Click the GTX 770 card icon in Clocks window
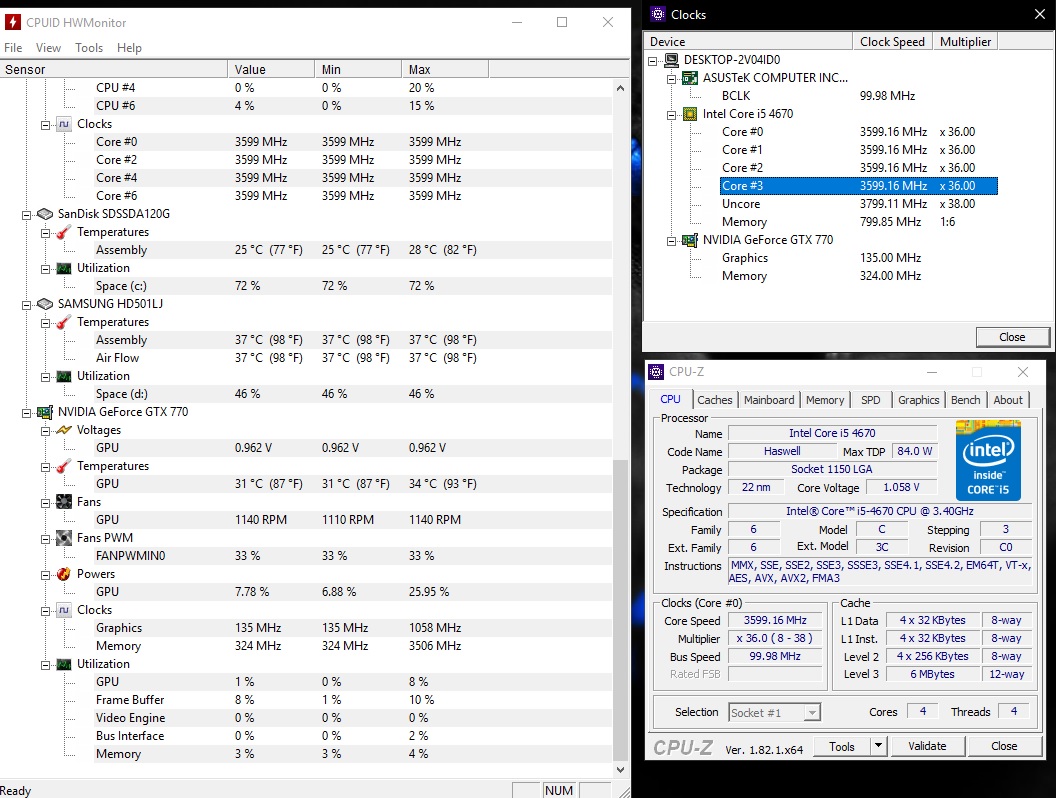 690,240
